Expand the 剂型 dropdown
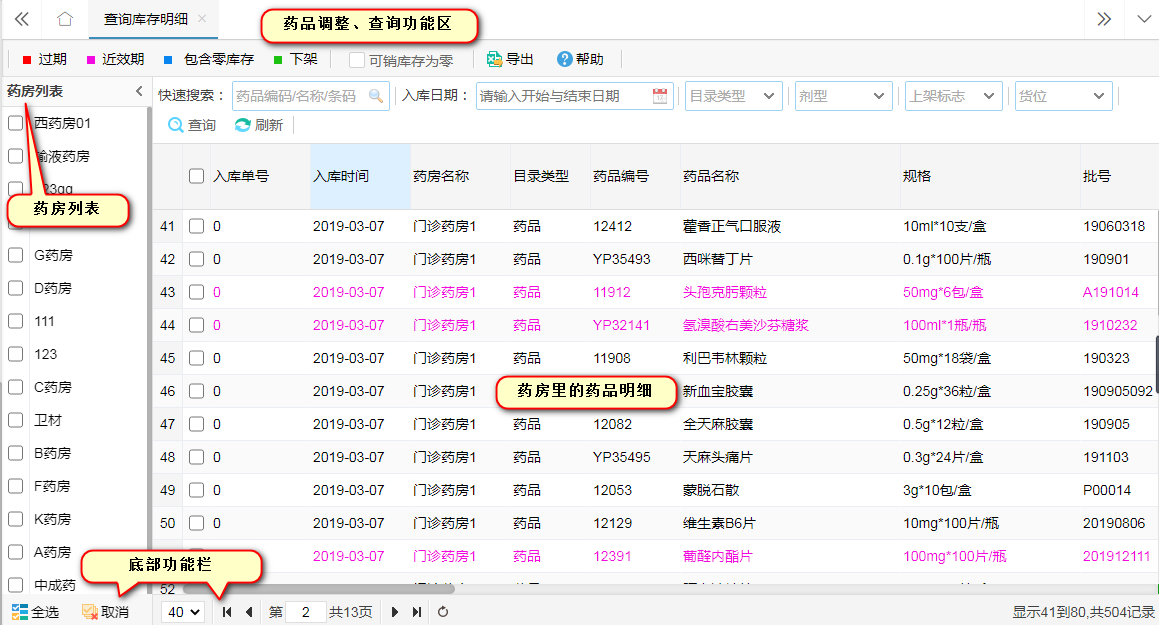The height and width of the screenshot is (625, 1159). 842,96
